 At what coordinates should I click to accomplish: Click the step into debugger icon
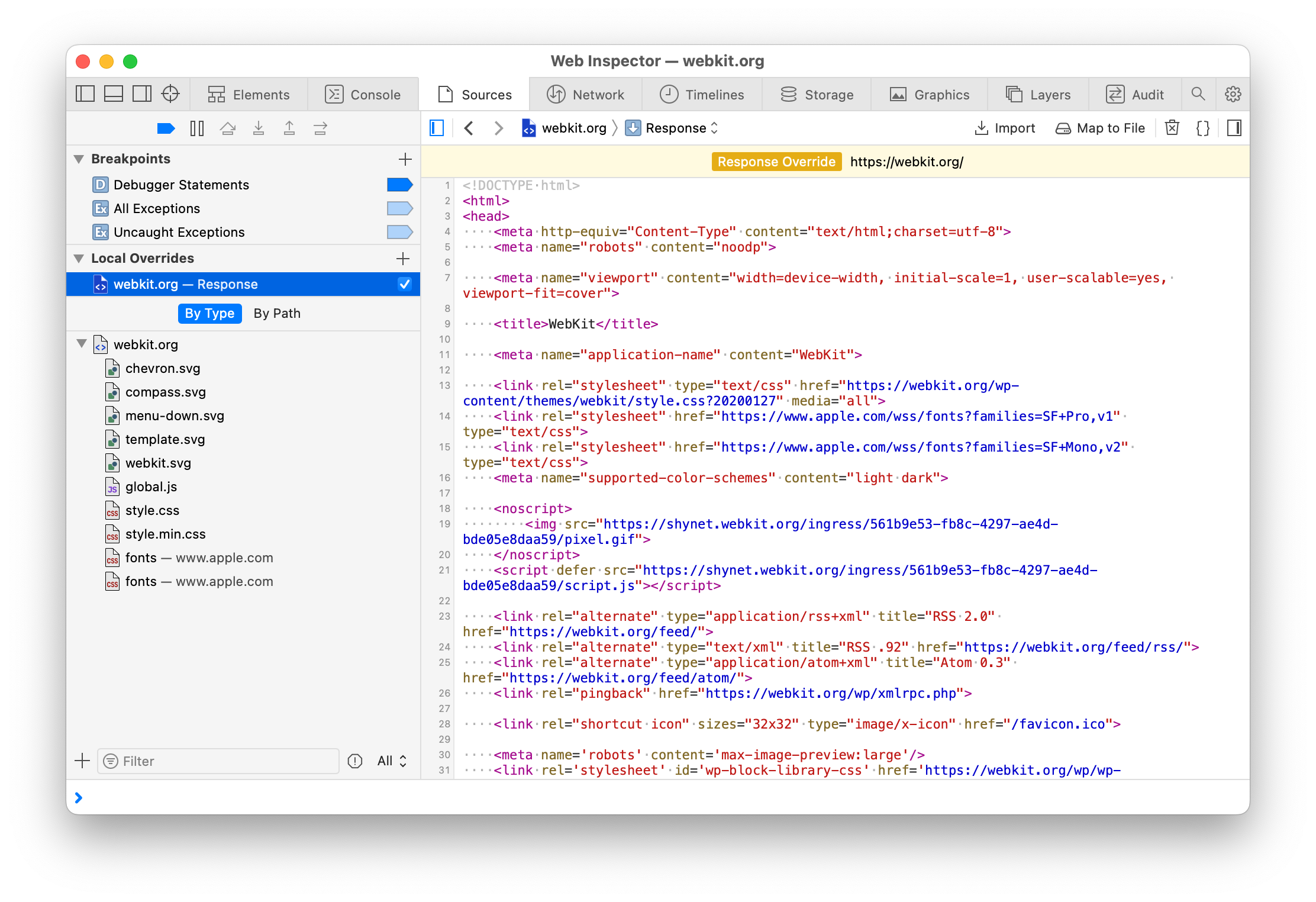(x=259, y=128)
